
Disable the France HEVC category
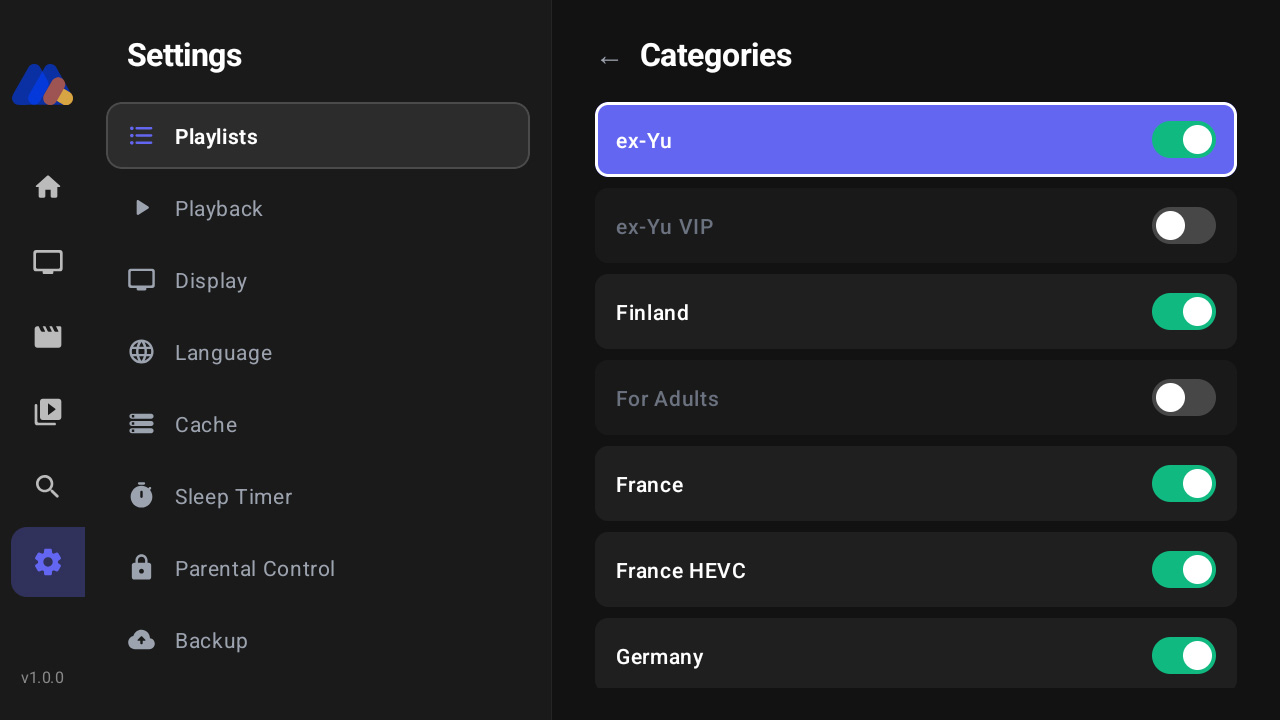coord(1183,570)
